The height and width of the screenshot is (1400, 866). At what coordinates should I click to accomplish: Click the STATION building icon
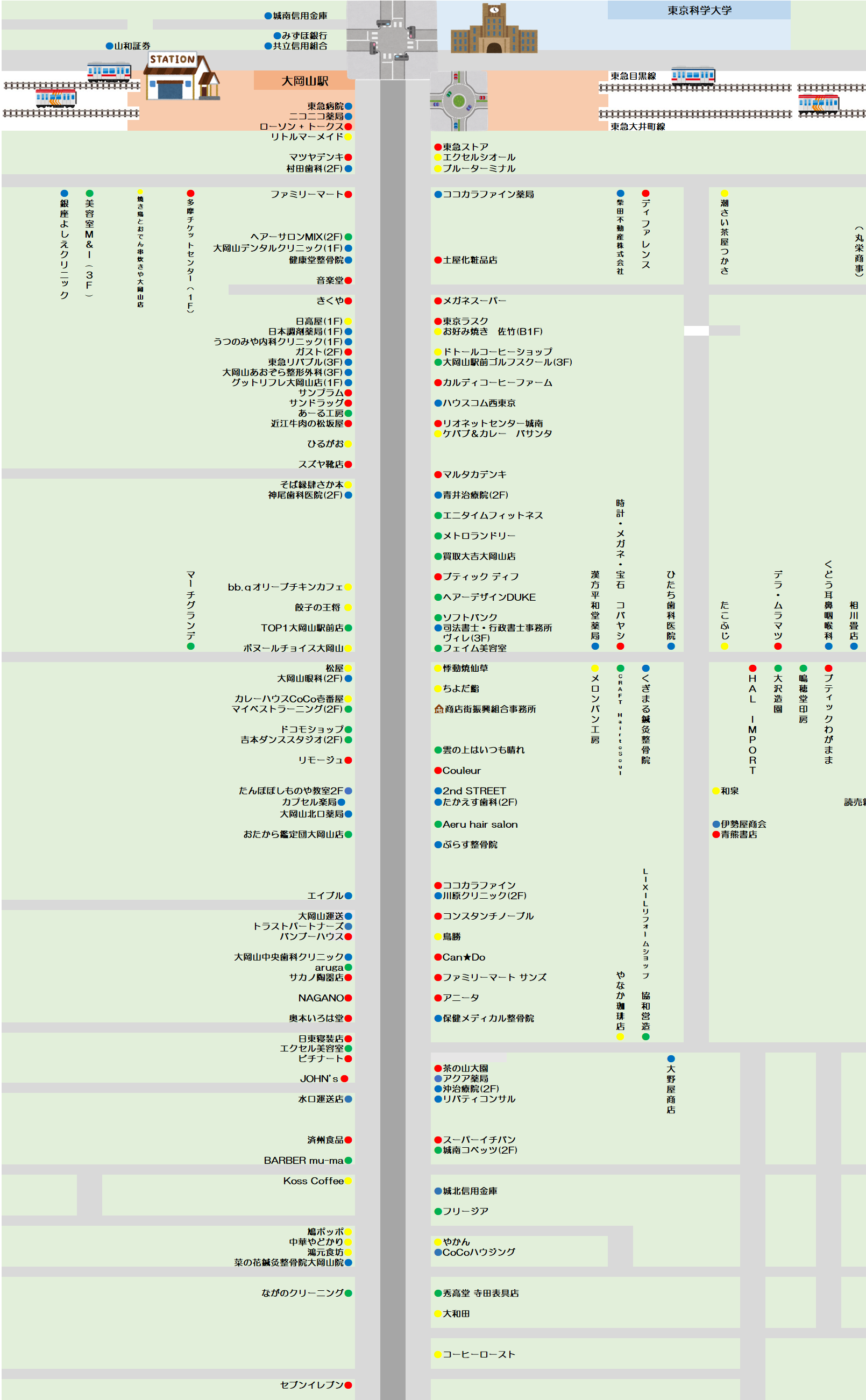(181, 77)
